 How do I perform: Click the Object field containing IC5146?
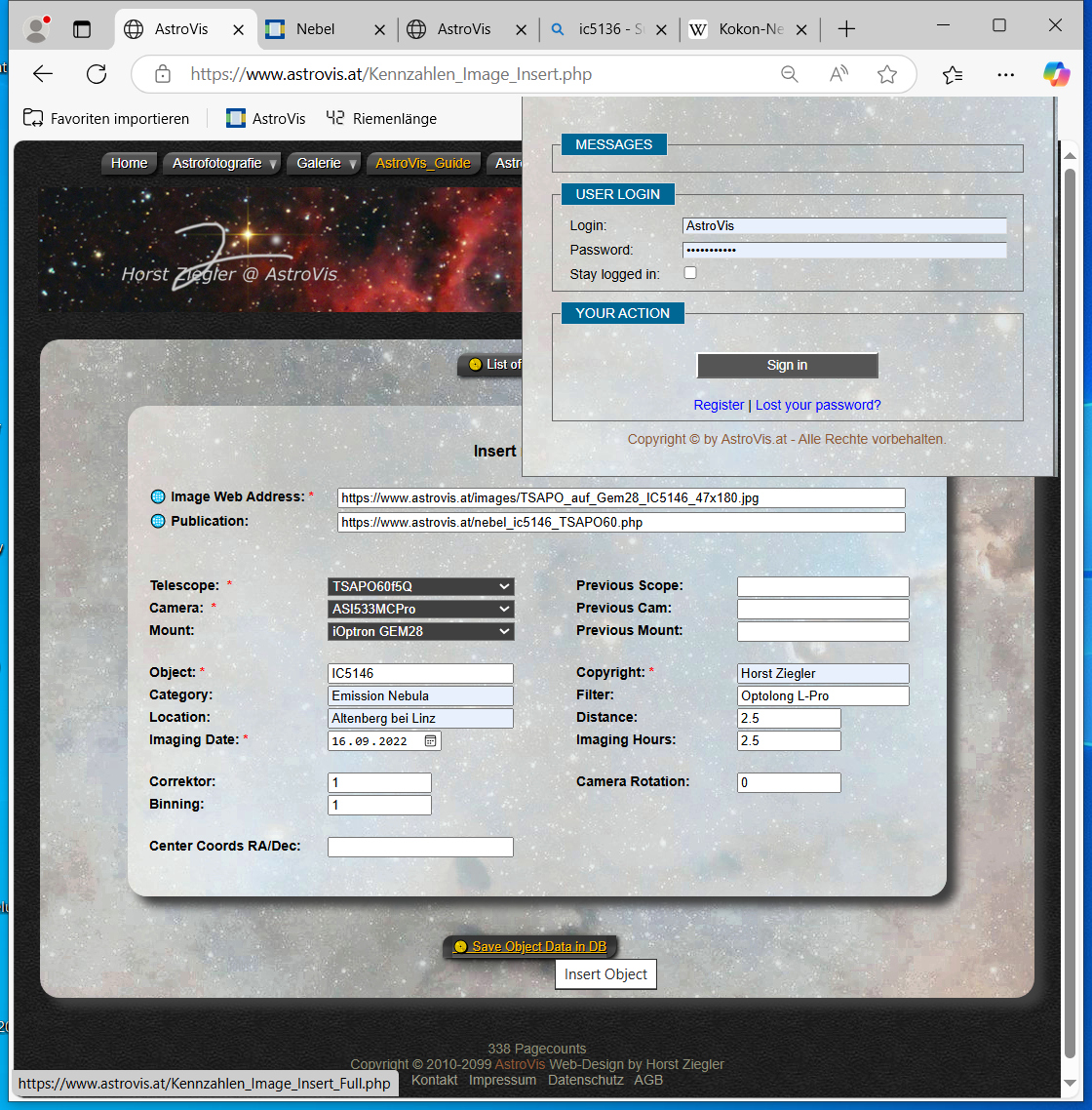420,673
